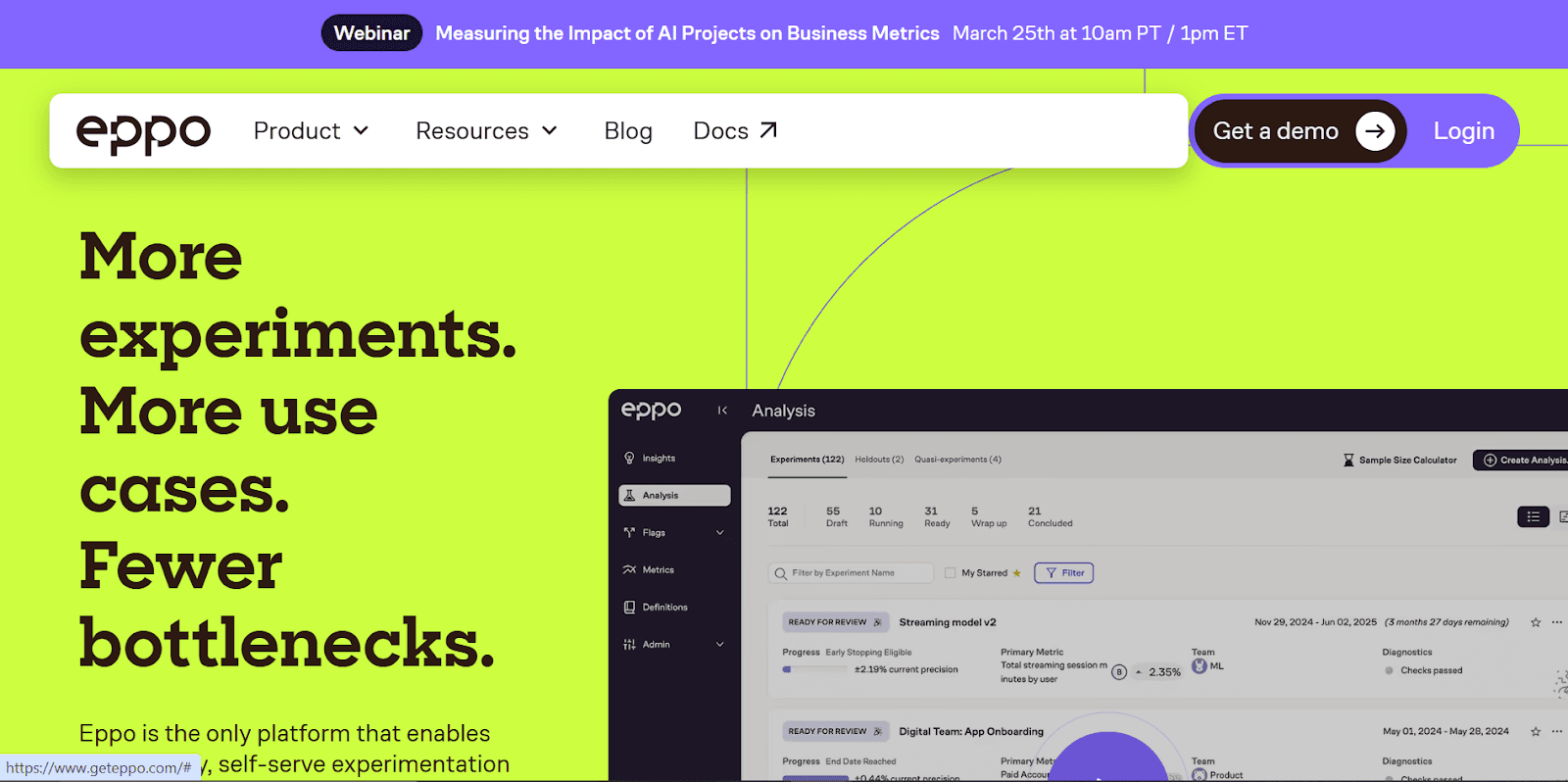The image size is (1568, 782).
Task: Click the 31 Ready experiments count
Action: 937,516
